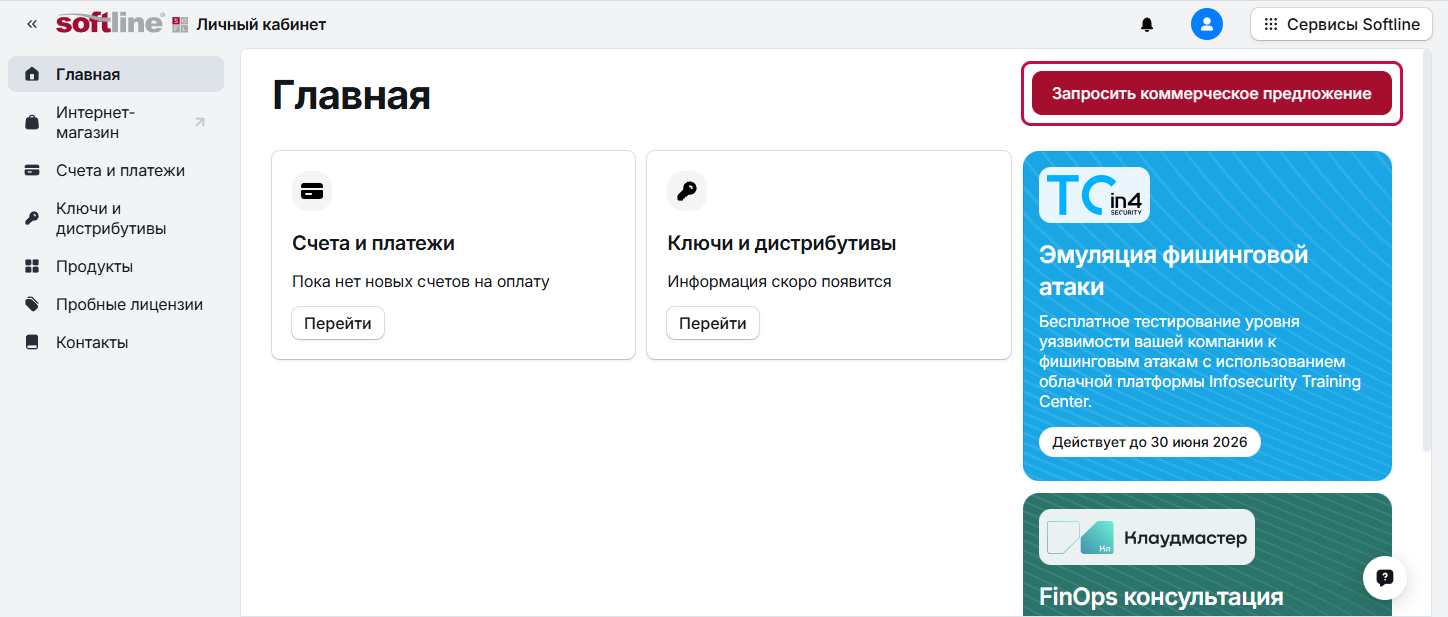The width and height of the screenshot is (1448, 617).
Task: Open notifications bell
Action: 1147,25
